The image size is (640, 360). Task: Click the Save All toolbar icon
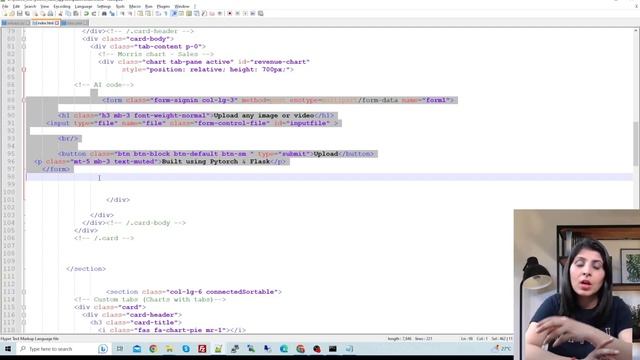coord(27,13)
